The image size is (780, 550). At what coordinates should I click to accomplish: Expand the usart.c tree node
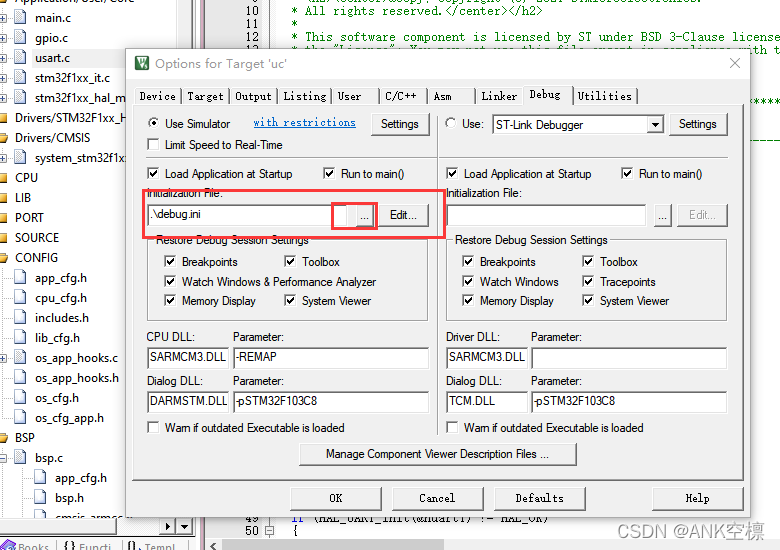point(3,58)
